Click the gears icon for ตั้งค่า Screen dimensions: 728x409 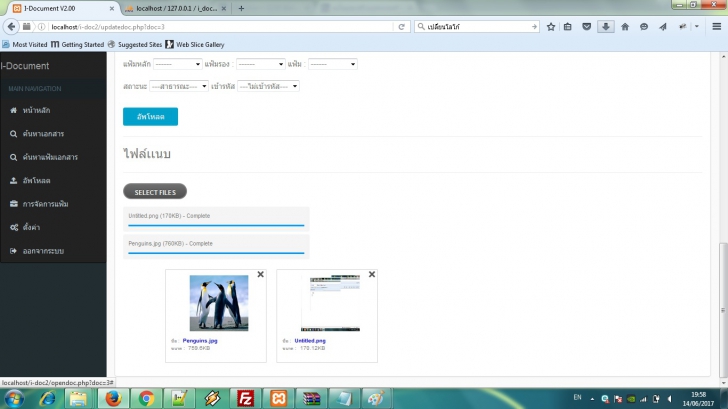(x=14, y=227)
